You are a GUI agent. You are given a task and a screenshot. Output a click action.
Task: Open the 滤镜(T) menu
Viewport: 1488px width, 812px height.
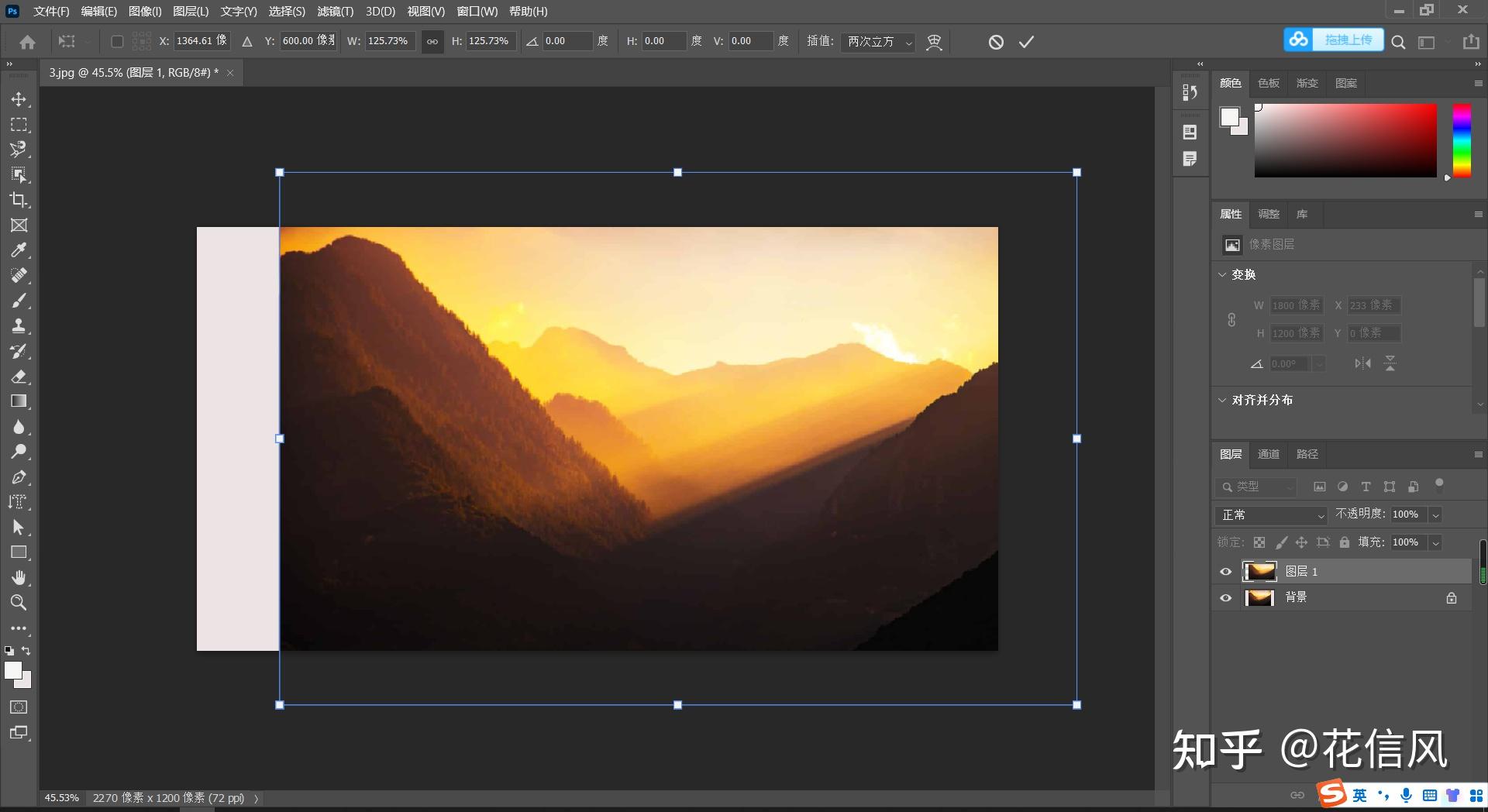(335, 11)
